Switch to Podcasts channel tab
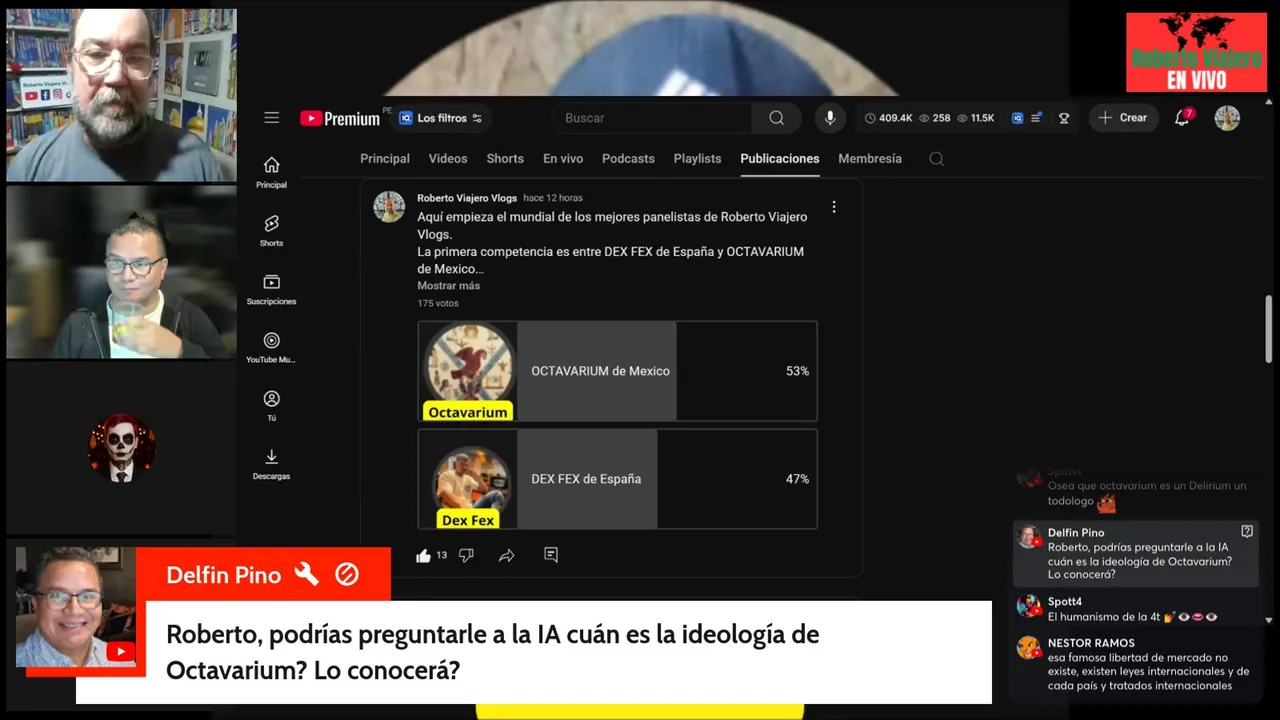The image size is (1280, 720). coord(628,159)
